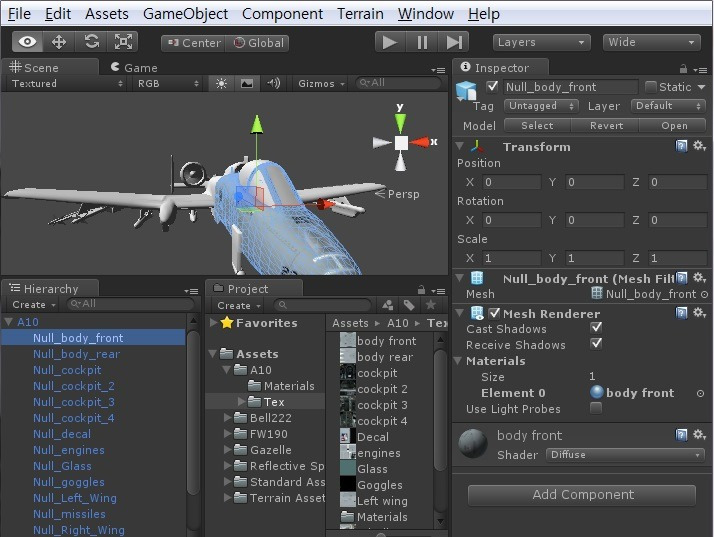Open the File menu

click(19, 14)
